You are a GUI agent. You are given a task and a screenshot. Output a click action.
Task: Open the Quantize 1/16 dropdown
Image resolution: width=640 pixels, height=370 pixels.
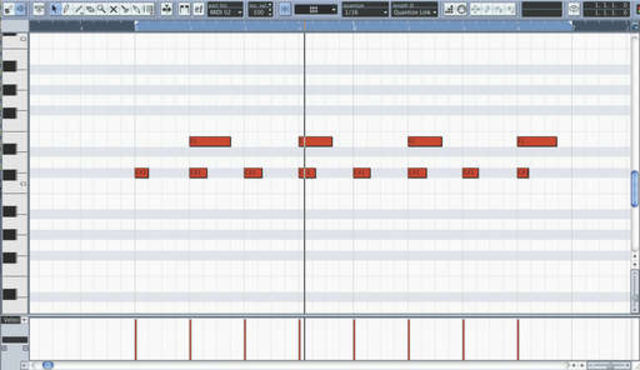[365, 9]
